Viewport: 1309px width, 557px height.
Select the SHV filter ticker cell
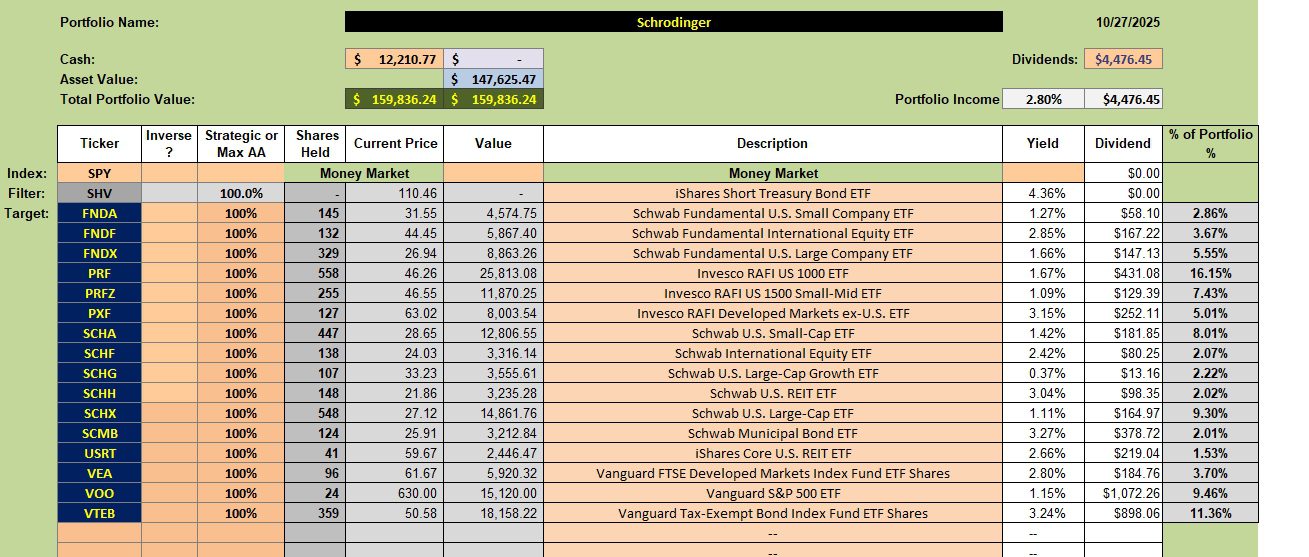pos(99,193)
